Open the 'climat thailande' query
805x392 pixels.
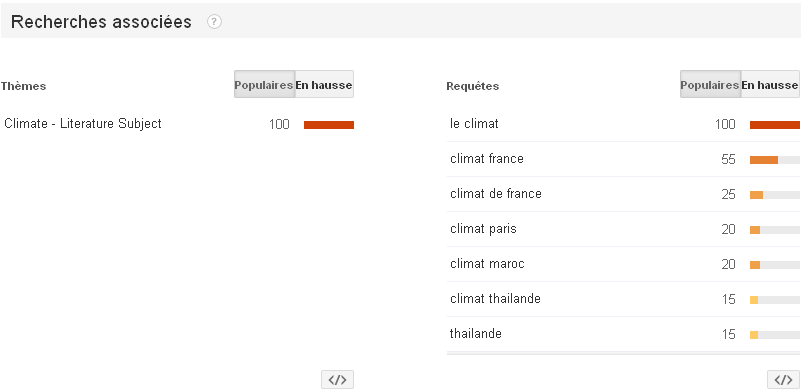495,298
